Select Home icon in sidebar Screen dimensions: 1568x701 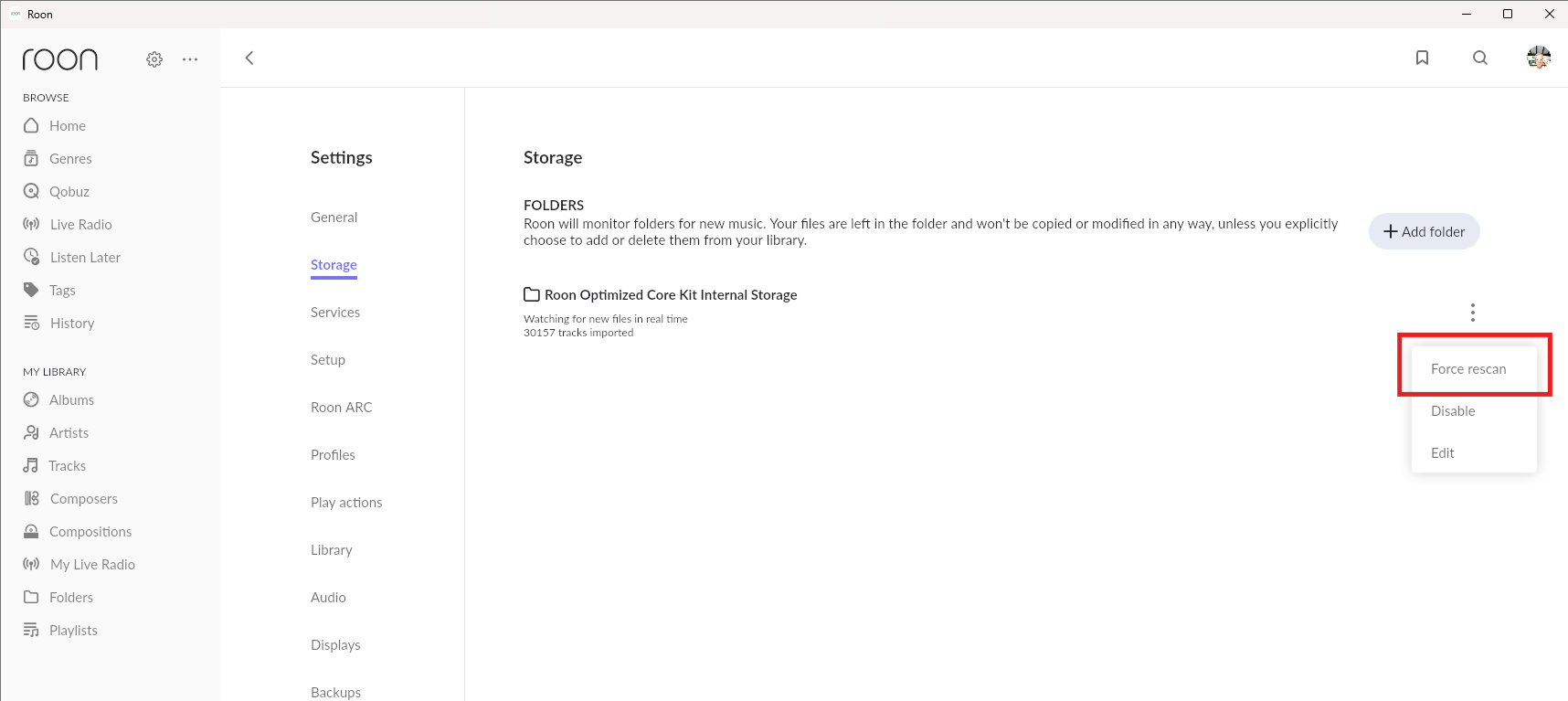coord(31,125)
